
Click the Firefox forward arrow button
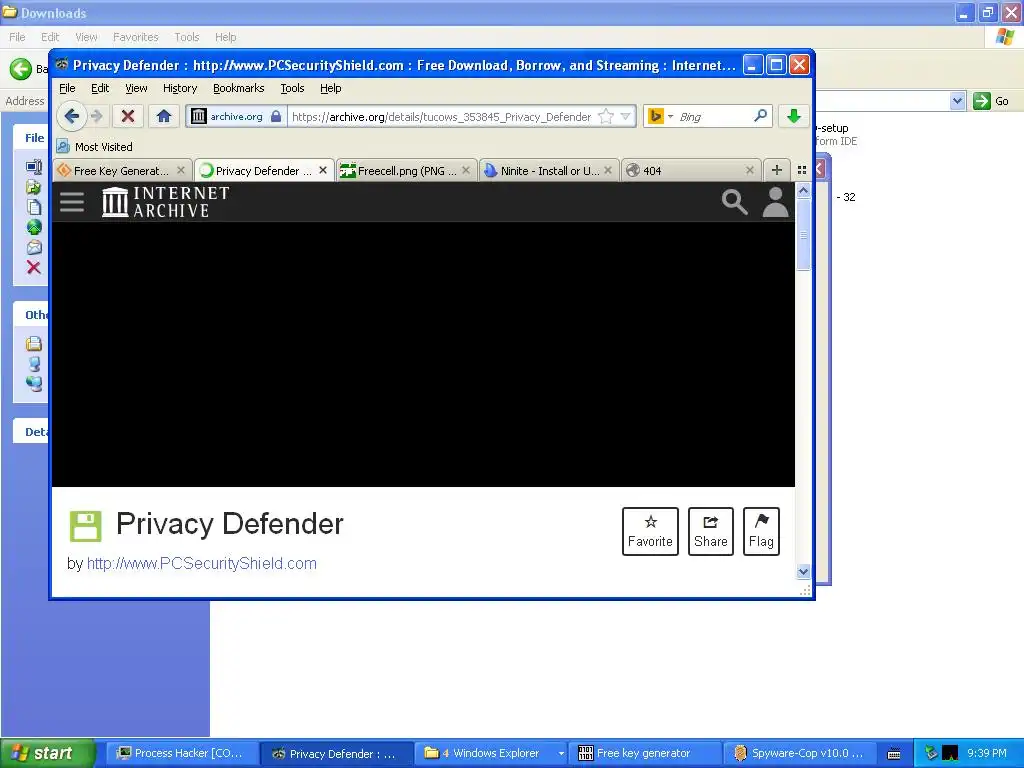pyautogui.click(x=97, y=116)
